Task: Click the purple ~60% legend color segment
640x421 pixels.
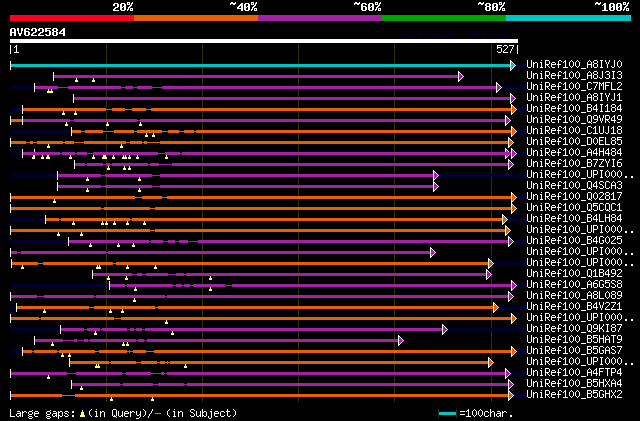Action: click(x=320, y=18)
